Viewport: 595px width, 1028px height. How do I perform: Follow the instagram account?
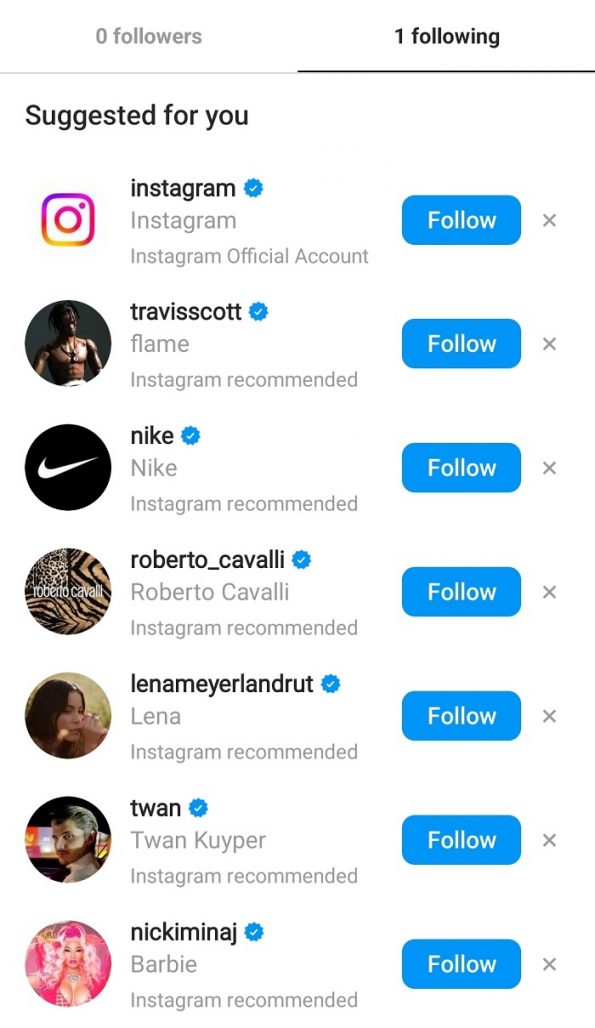click(x=460, y=220)
